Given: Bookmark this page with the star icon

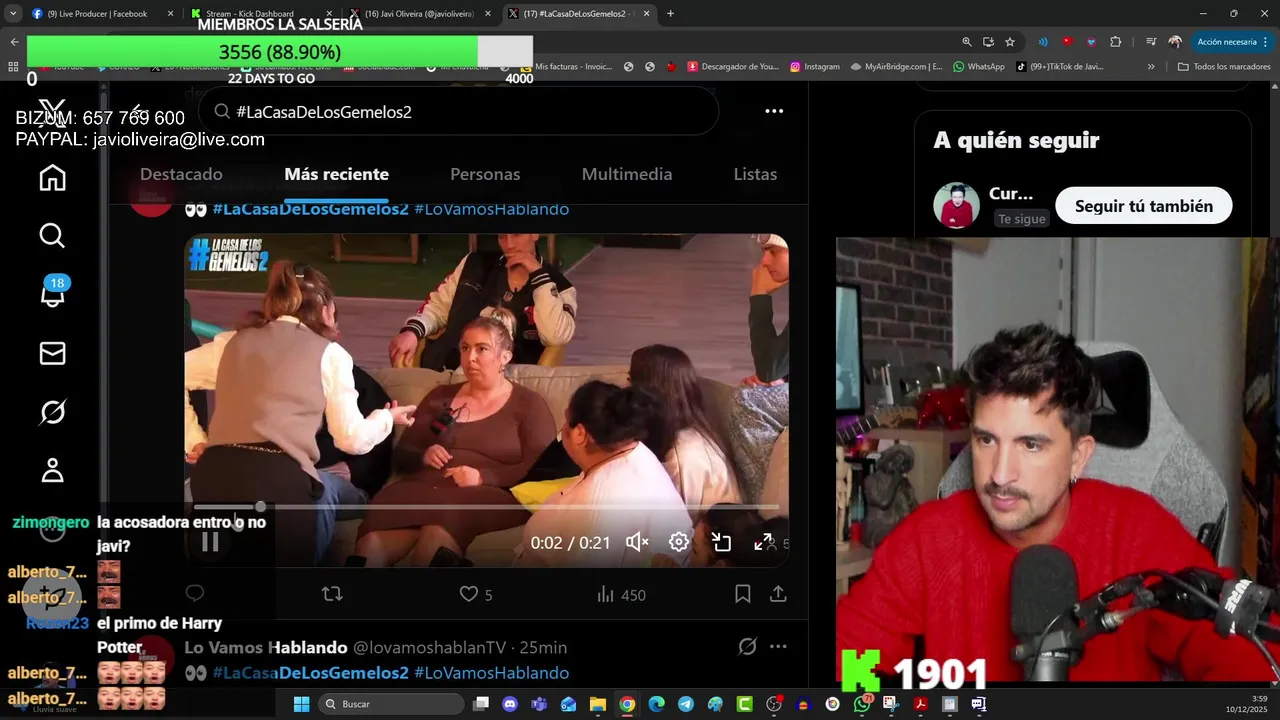Looking at the screenshot, I should click(x=1010, y=42).
